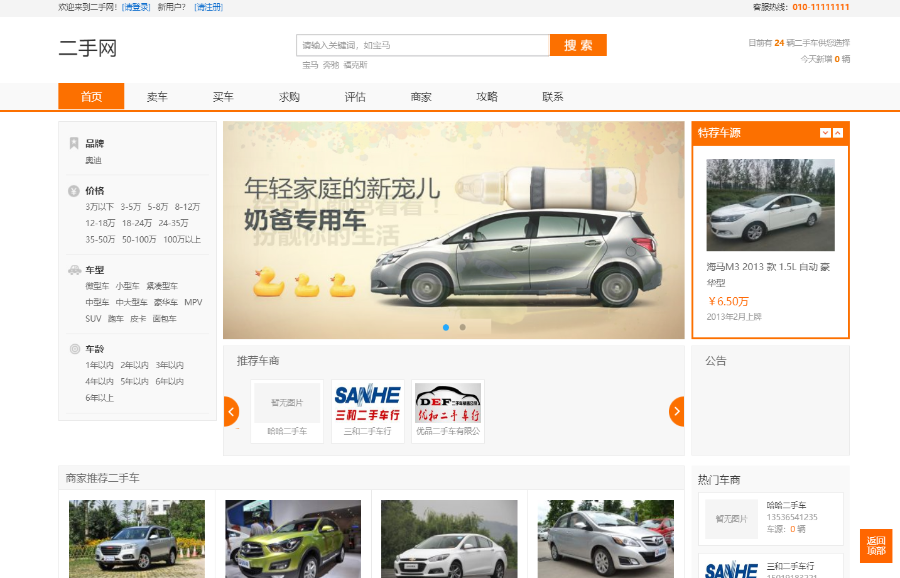
Task: Open 联系 navigation tab
Action: coord(553,96)
